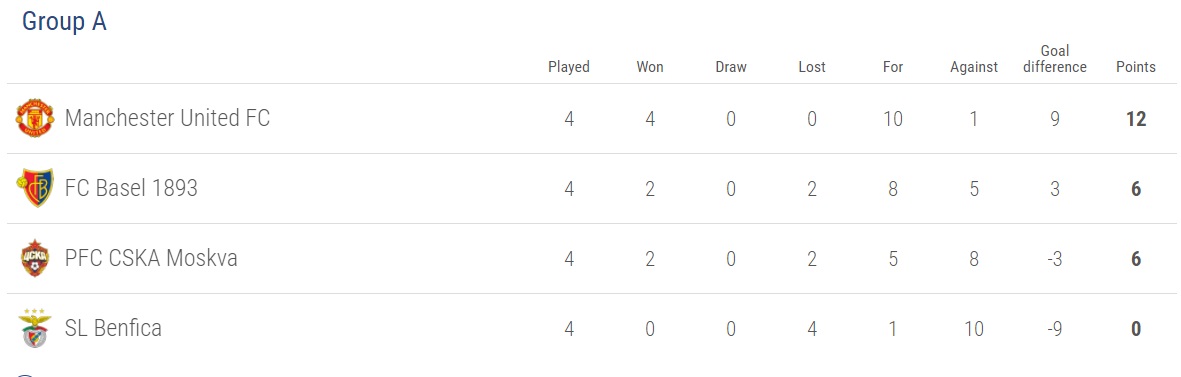Click the Group A heading
The width and height of the screenshot is (1181, 377).
64,21
